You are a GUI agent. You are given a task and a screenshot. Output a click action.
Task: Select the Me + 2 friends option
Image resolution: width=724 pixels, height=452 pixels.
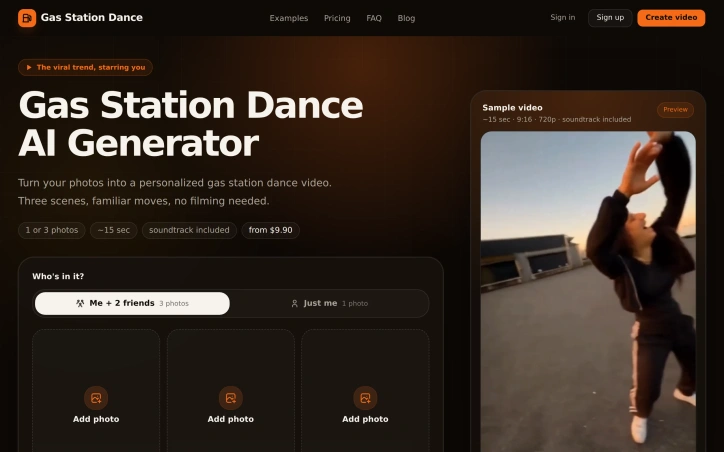pyautogui.click(x=132, y=303)
